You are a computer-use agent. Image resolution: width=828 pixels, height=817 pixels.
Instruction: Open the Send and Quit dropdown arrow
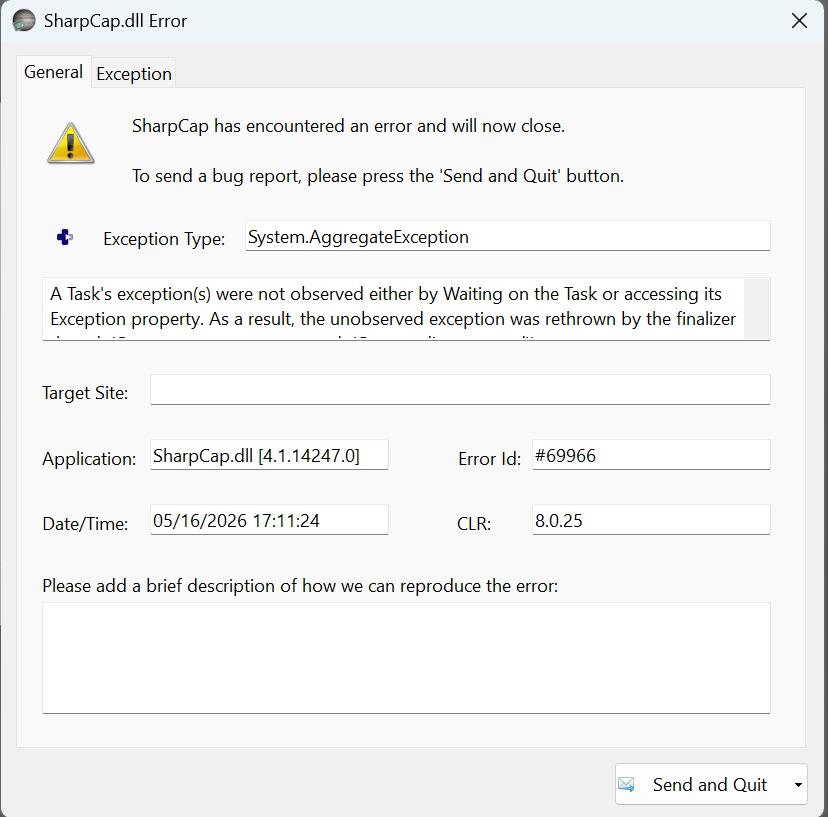(798, 785)
